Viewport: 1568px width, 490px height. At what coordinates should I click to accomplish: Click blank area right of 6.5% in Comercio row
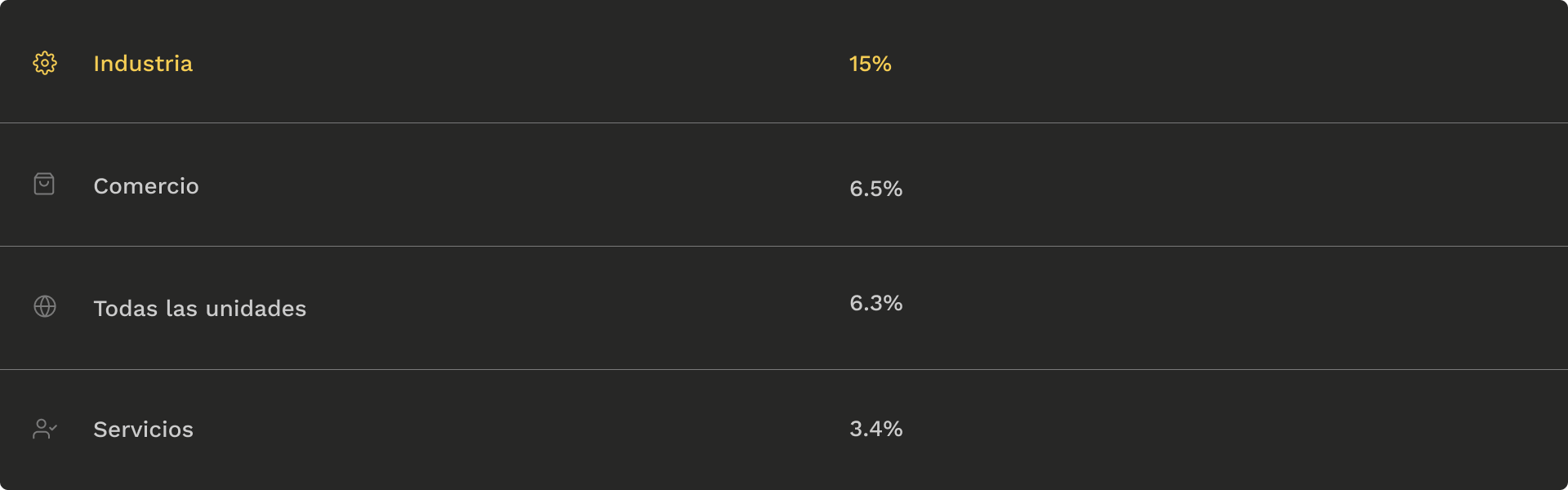coord(1225,185)
